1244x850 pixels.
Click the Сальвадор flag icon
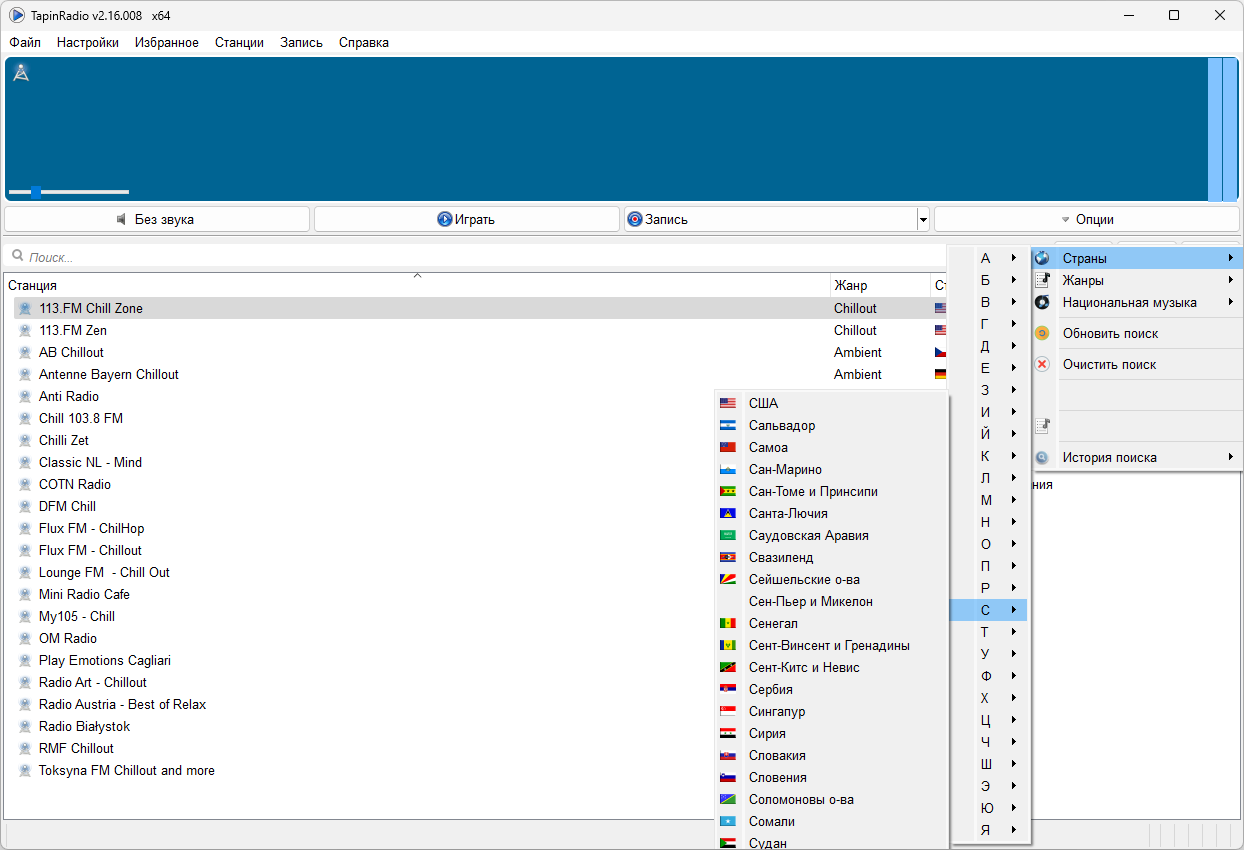click(x=728, y=425)
